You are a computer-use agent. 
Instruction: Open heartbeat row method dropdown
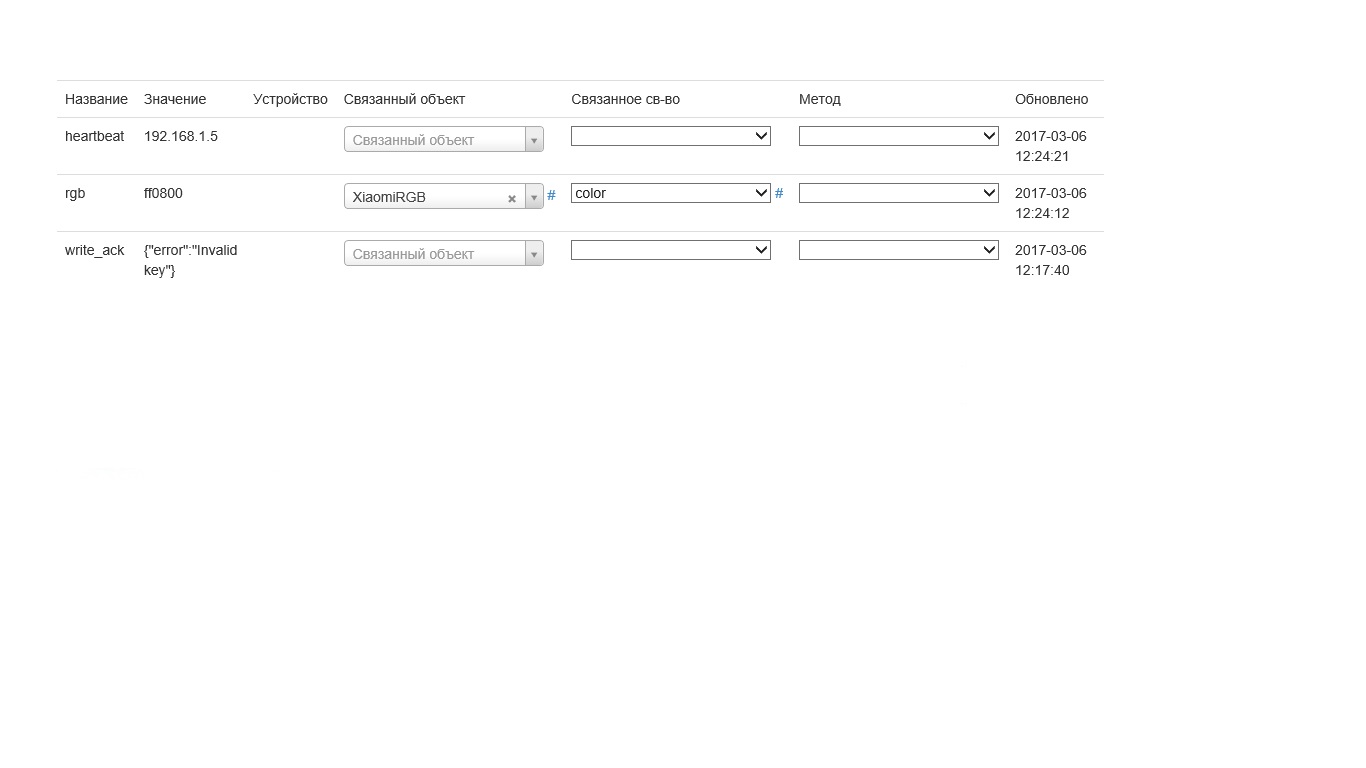pos(898,136)
